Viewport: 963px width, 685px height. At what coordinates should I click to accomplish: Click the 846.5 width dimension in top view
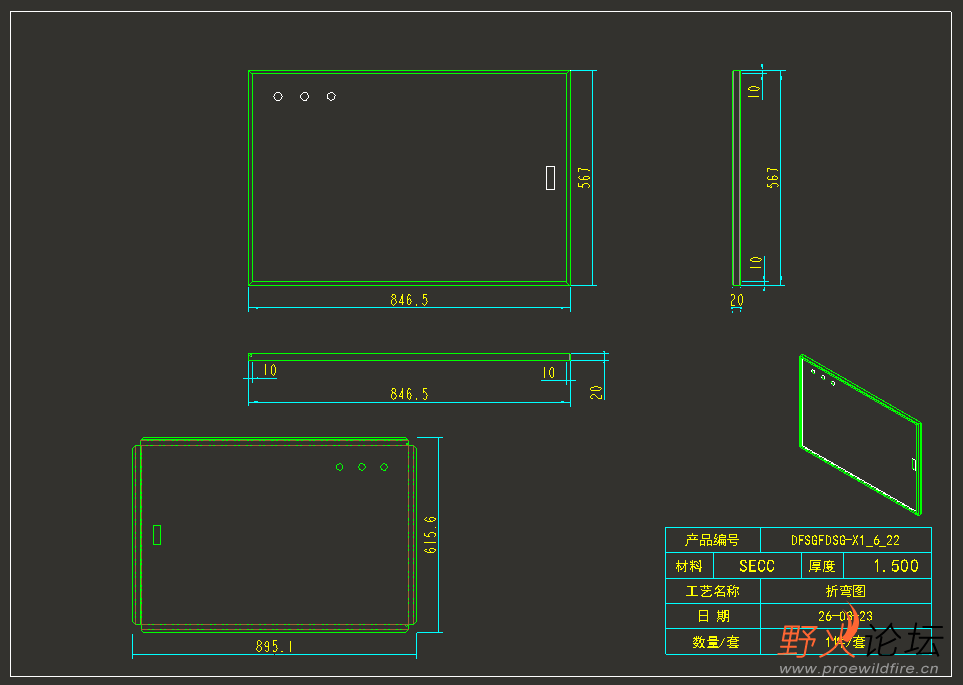(x=409, y=300)
